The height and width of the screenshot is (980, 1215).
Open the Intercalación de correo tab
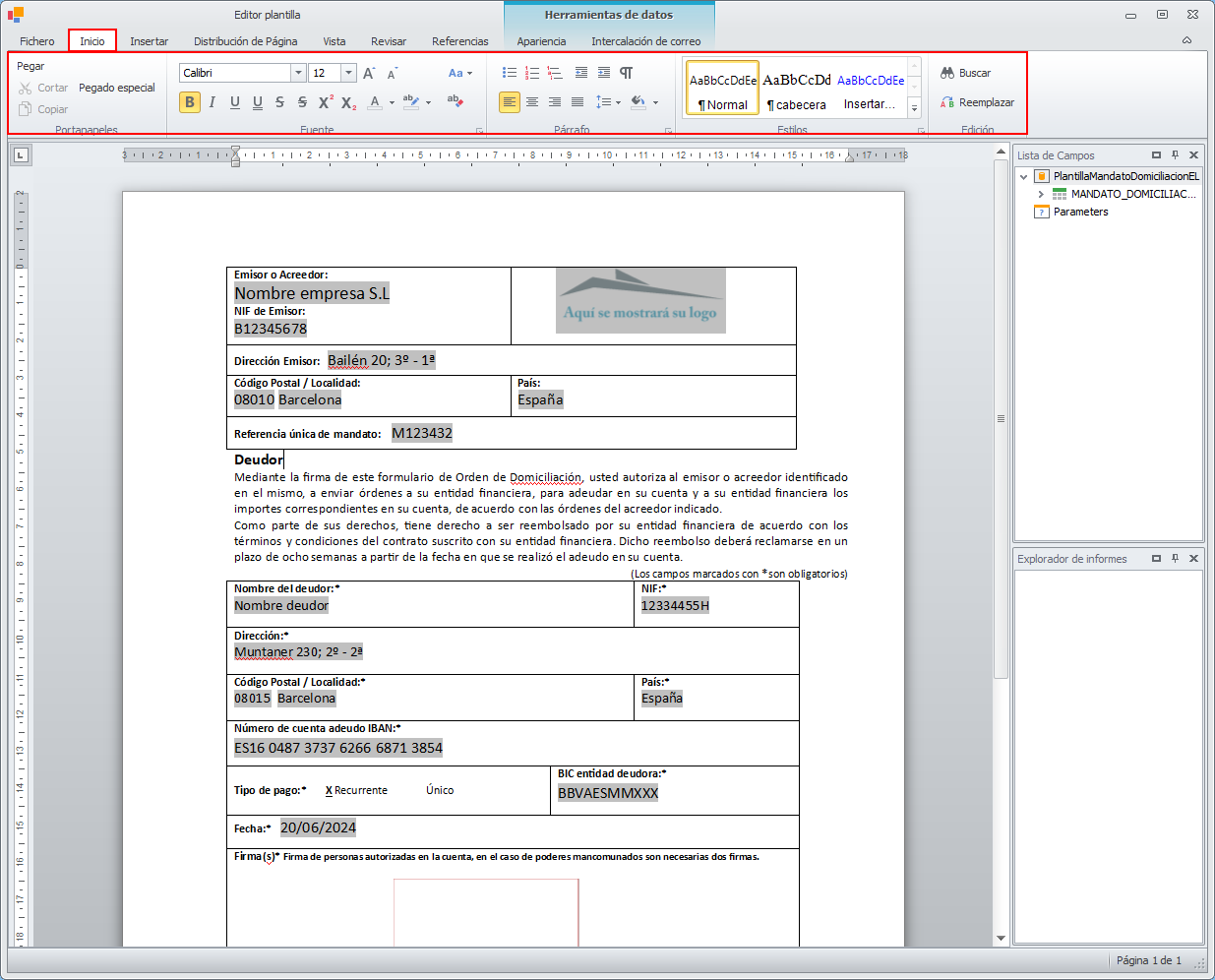[645, 41]
